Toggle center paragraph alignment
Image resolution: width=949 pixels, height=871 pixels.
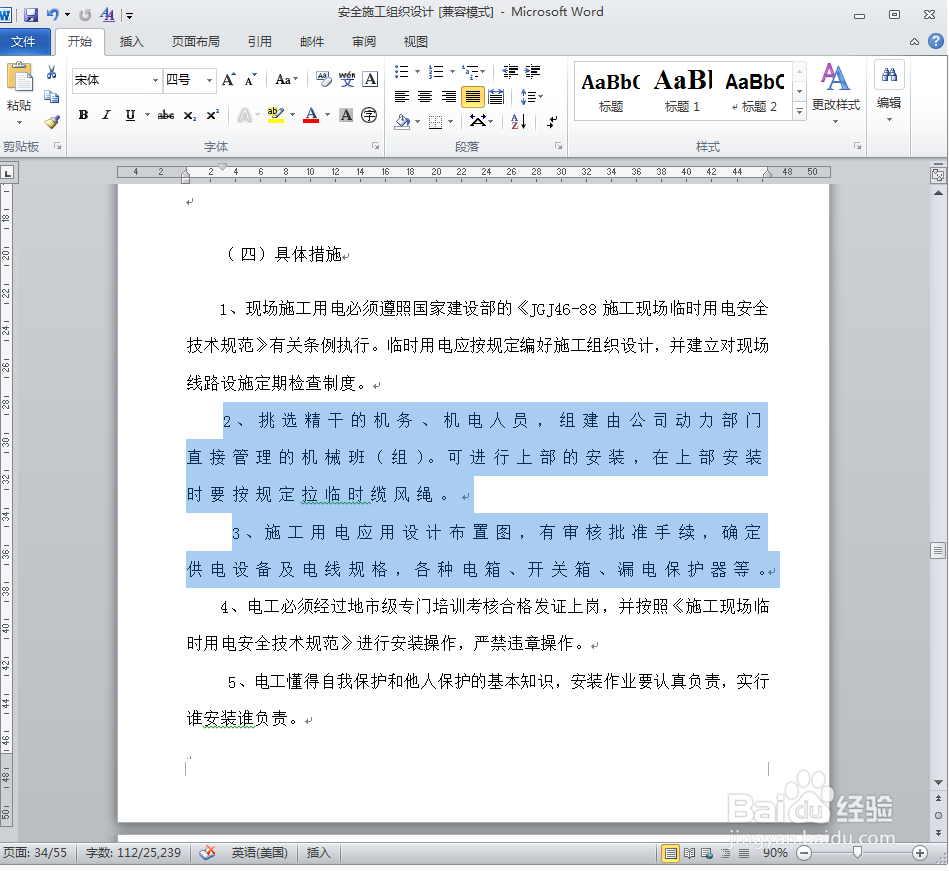click(423, 96)
